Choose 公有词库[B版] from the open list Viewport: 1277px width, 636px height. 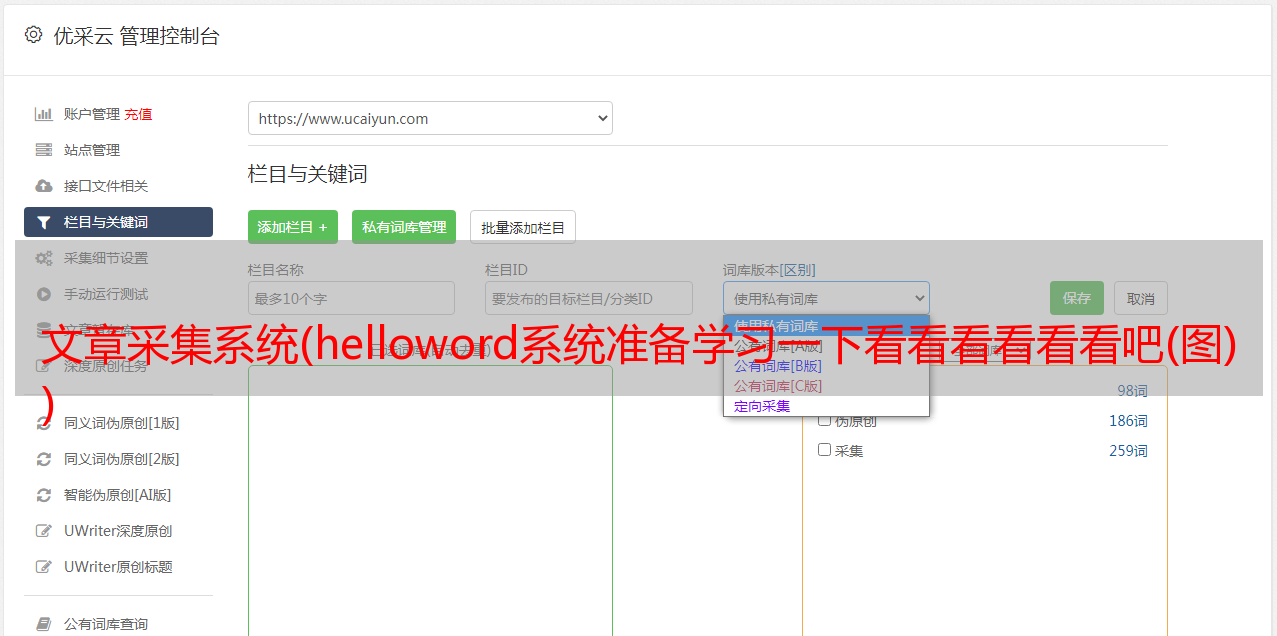coord(826,366)
